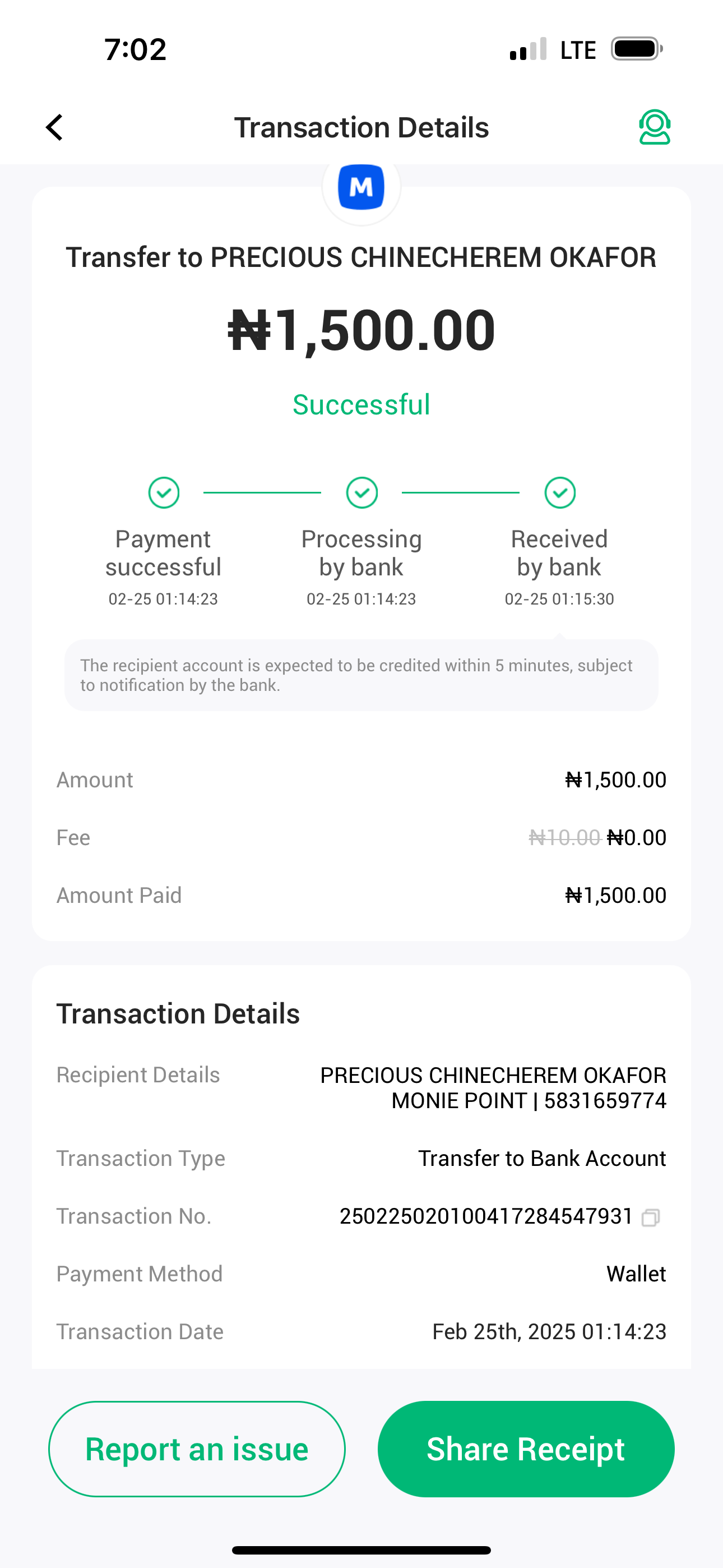Tap the Payment successful checkmark
The height and width of the screenshot is (1568, 723).
point(164,492)
